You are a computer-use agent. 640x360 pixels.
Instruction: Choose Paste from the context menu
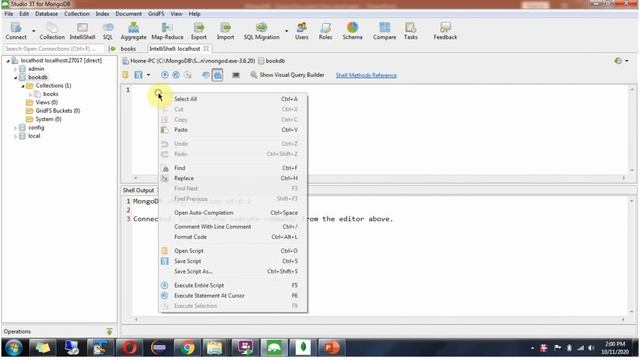[233, 130]
